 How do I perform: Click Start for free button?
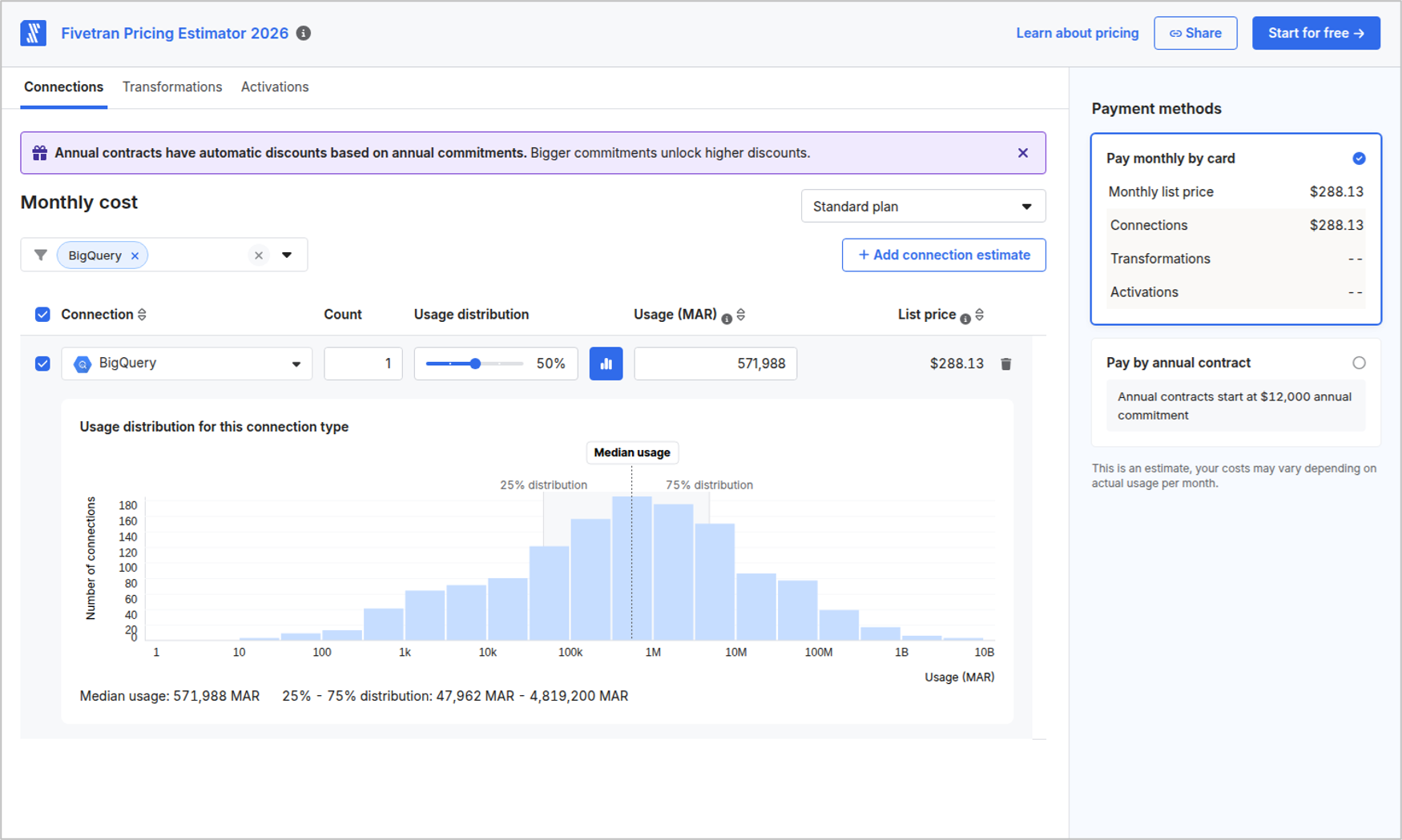click(x=1315, y=33)
